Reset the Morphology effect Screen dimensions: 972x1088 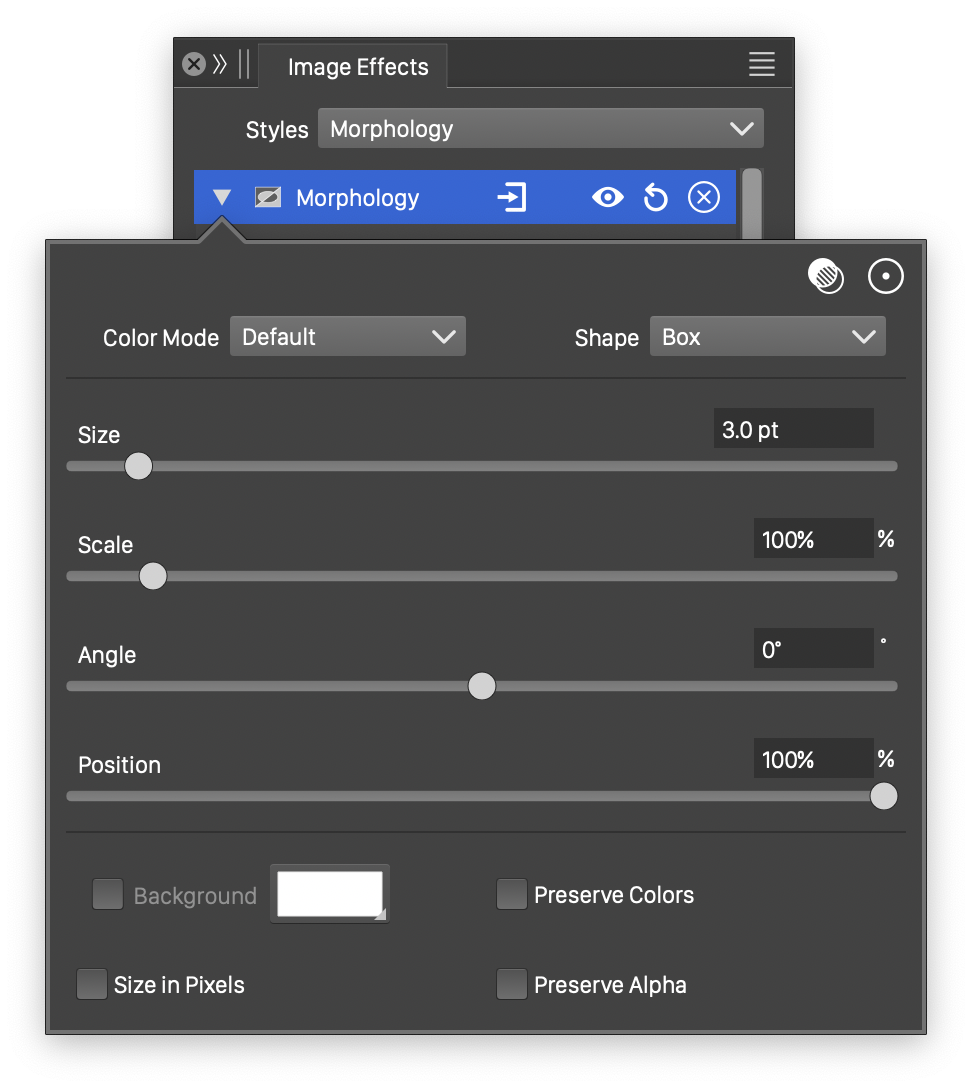655,198
